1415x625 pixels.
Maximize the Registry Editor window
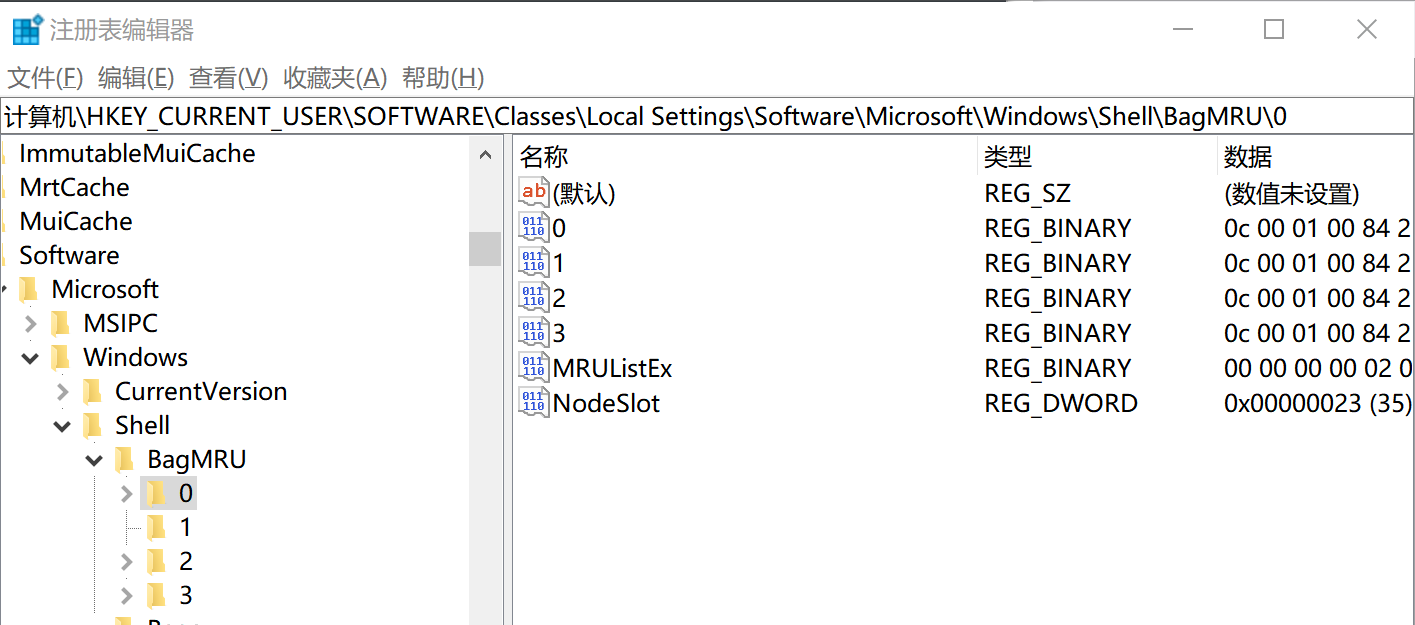coord(1274,29)
